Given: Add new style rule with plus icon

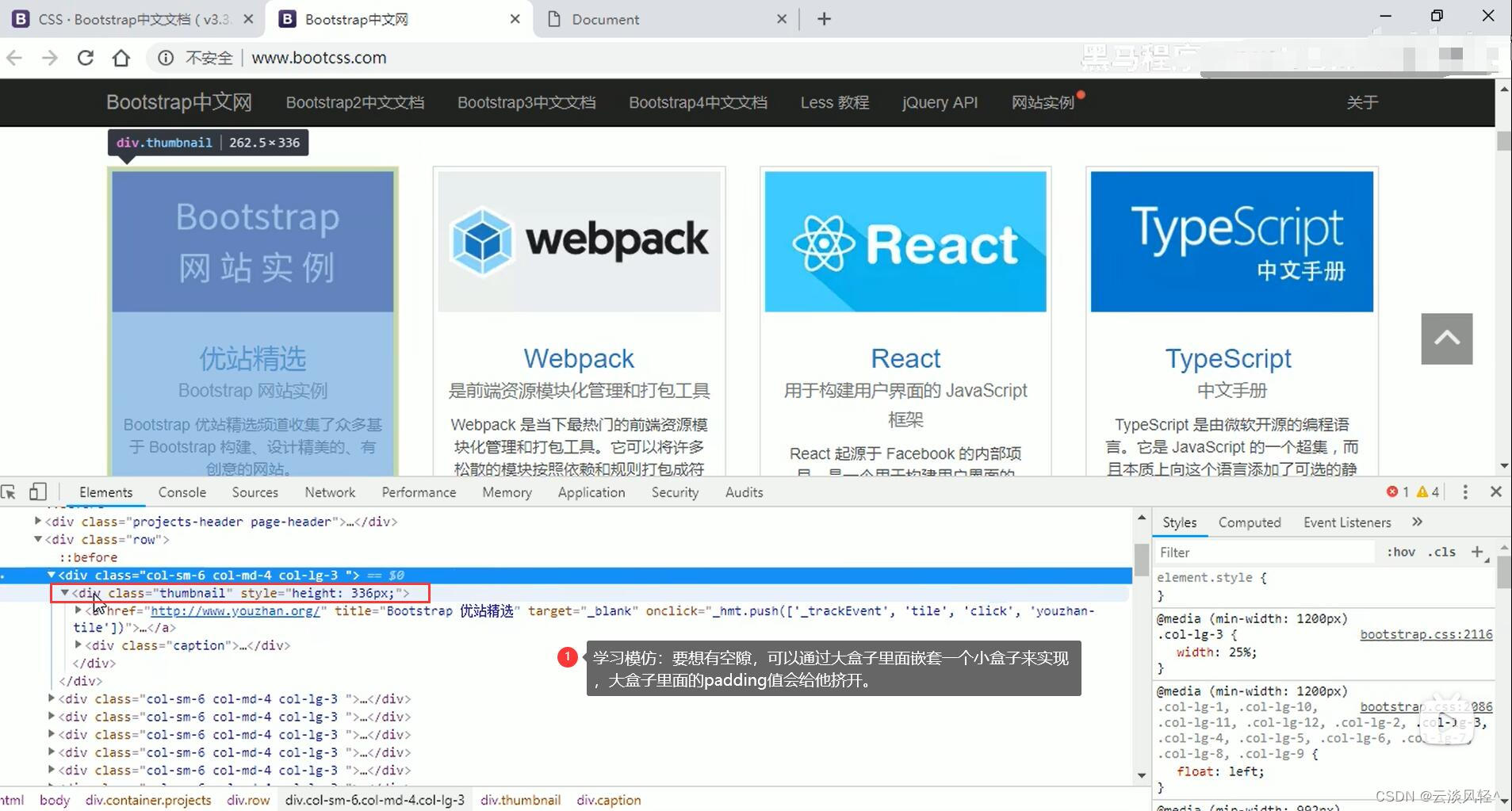Looking at the screenshot, I should (1477, 552).
